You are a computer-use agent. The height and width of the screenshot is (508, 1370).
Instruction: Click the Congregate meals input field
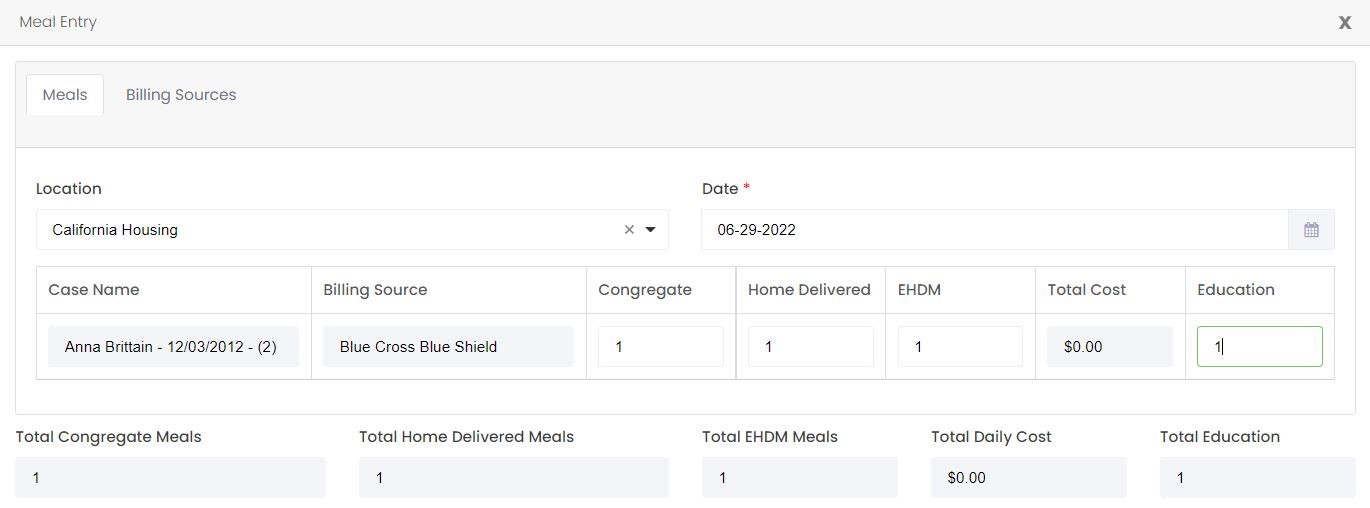click(660, 347)
